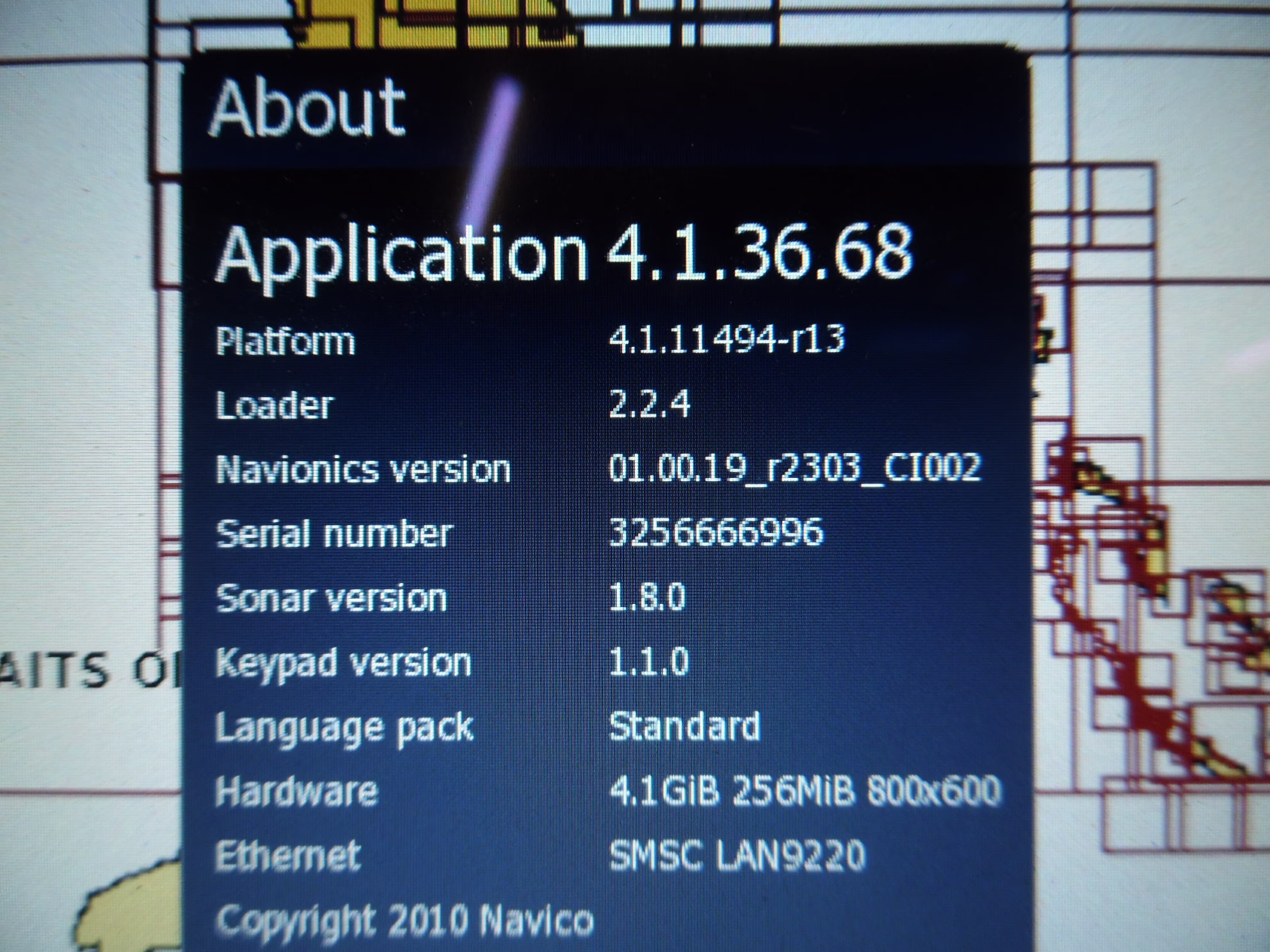Select keypad version value 1.1.0
The height and width of the screenshot is (952, 1270).
click(x=648, y=662)
